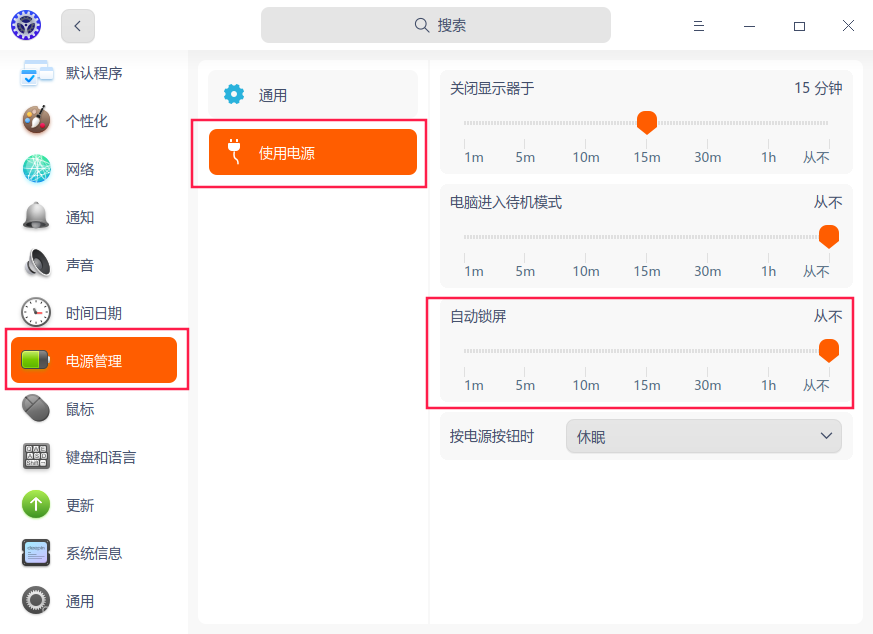Open 系统信息 settings label

pos(94,553)
